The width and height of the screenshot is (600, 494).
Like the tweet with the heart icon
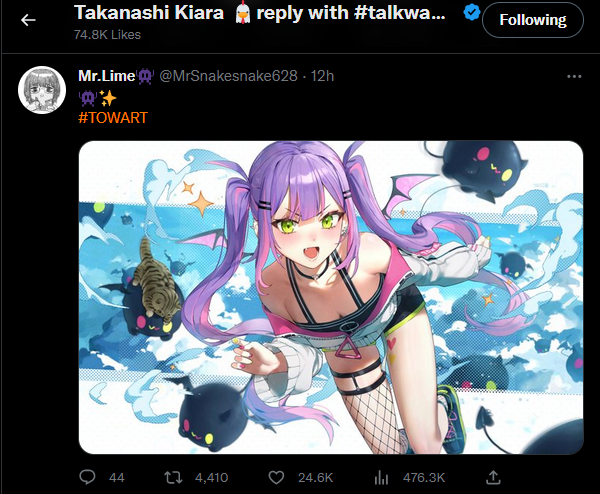276,478
